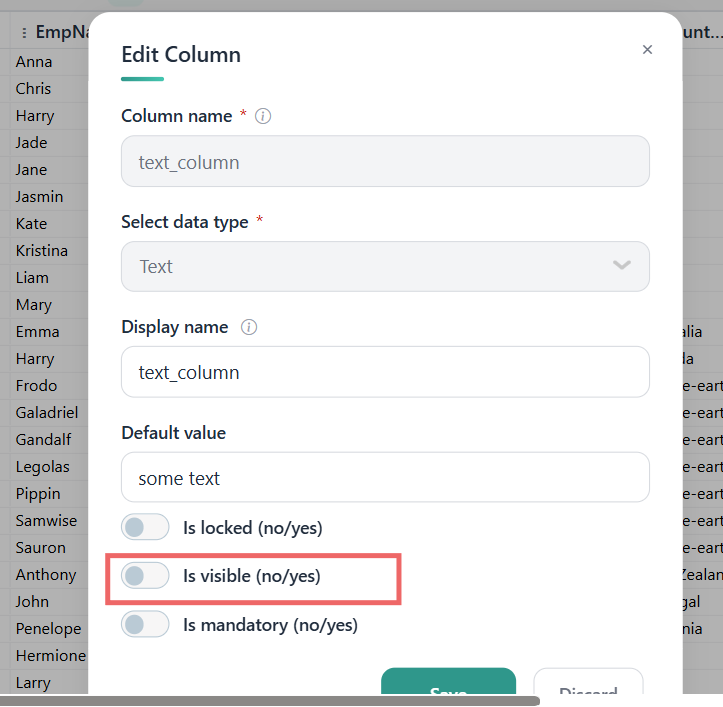Viewport: 723px width, 707px height.
Task: Select the Anna cell in the table
Action: pos(34,62)
